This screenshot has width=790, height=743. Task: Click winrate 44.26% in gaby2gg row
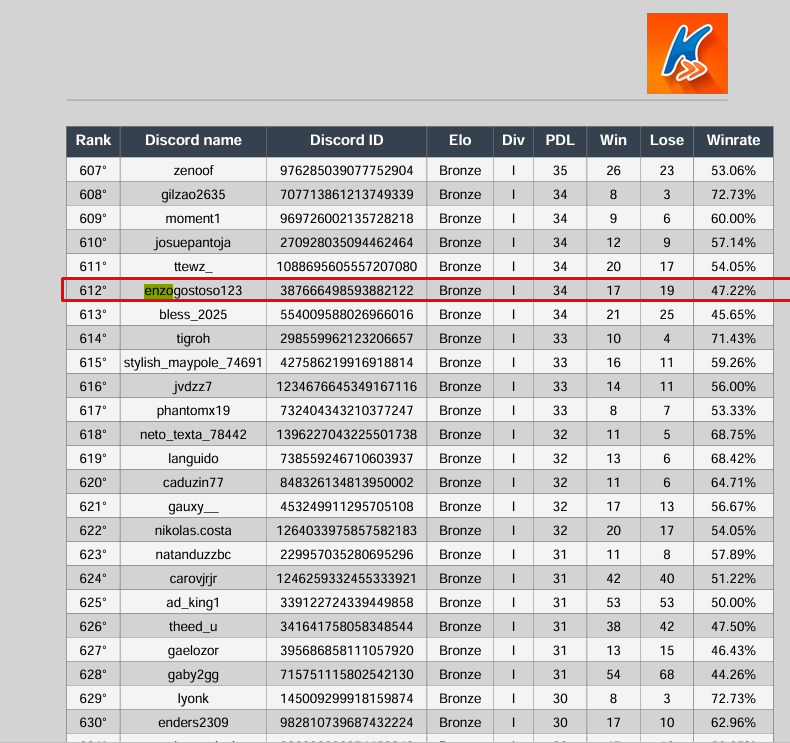pyautogui.click(x=734, y=674)
